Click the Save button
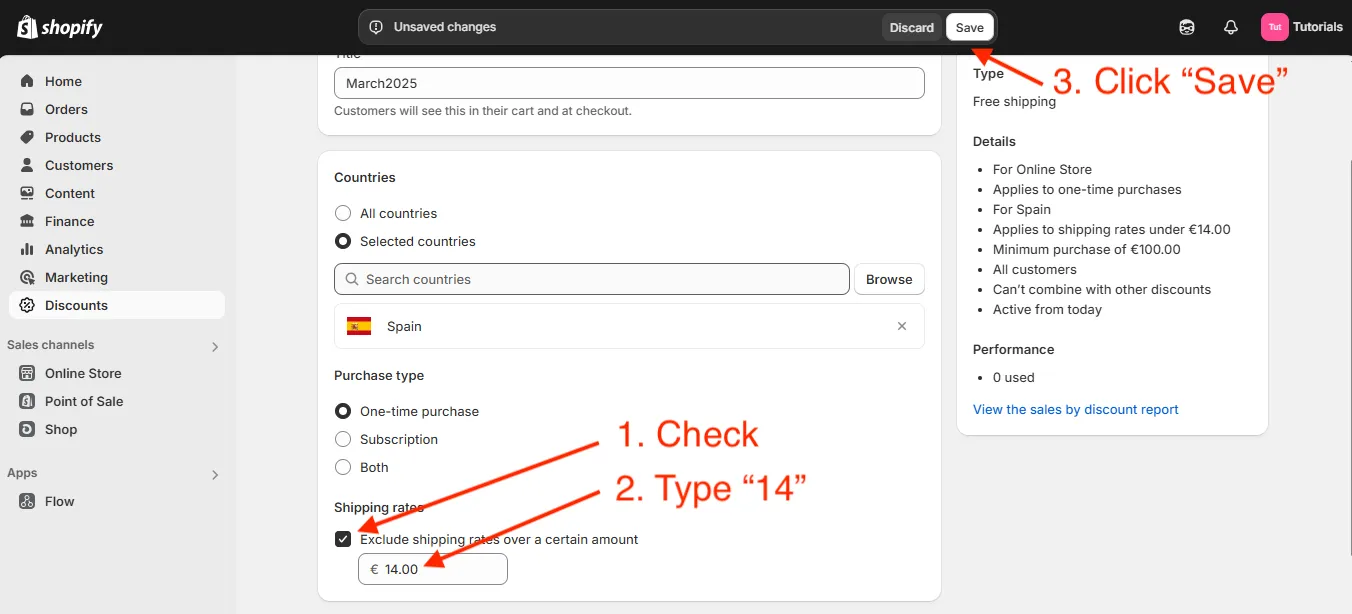Viewport: 1352px width, 614px height. (969, 27)
